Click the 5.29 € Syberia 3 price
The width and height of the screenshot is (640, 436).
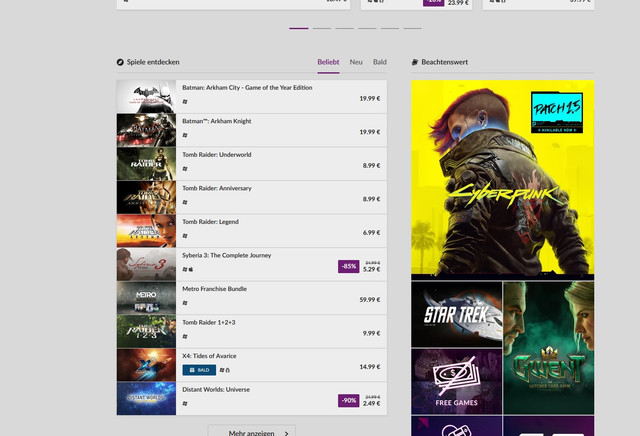(371, 269)
